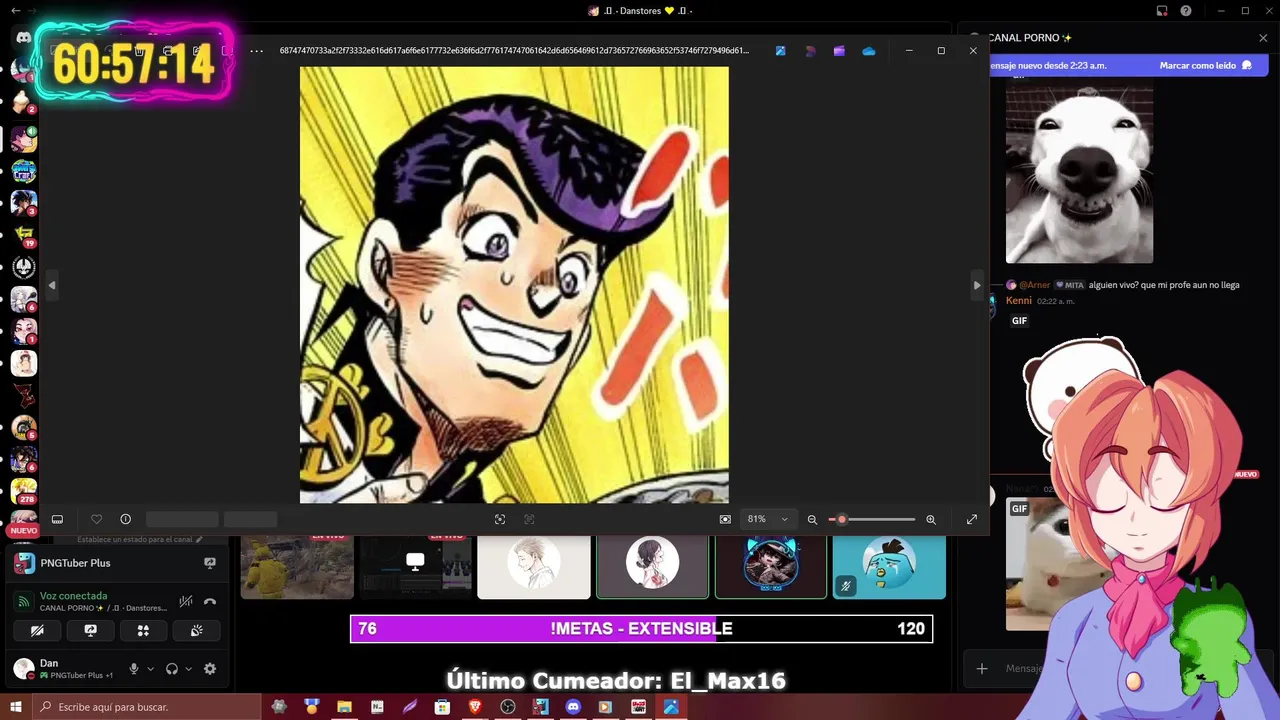
Task: Open OneDrive from the Photos title bar
Action: 869,51
